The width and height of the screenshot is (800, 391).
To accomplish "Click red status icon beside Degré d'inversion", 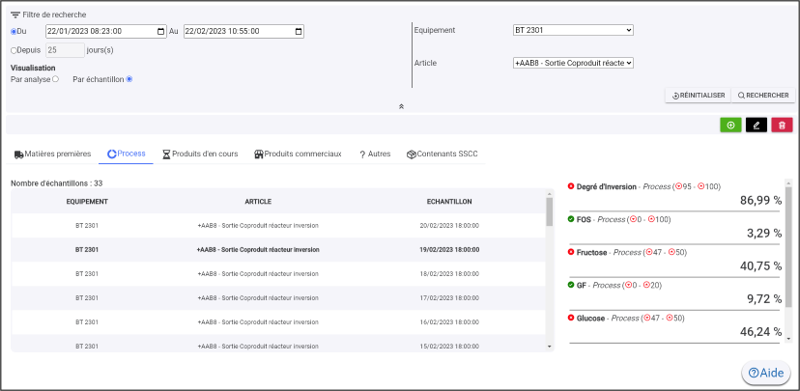I will 571,186.
